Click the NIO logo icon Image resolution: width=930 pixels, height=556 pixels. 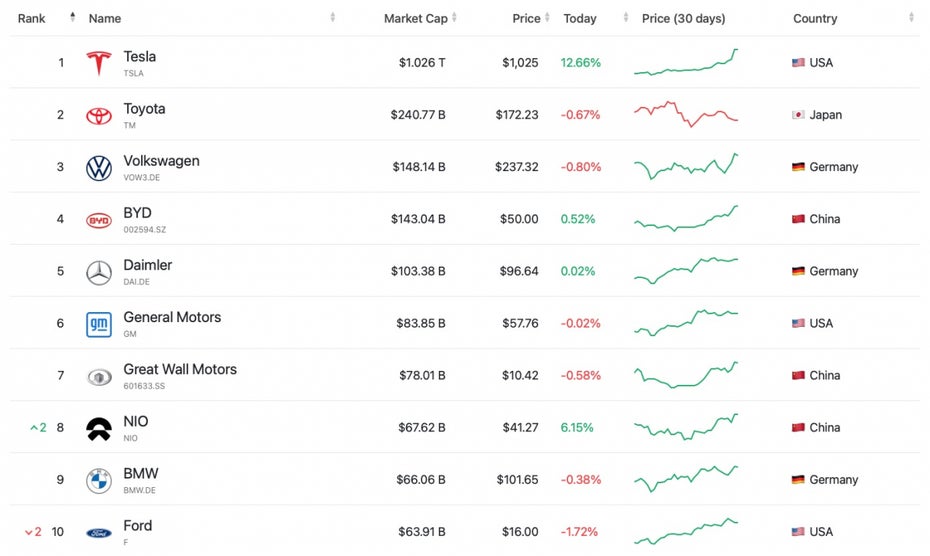pos(98,429)
